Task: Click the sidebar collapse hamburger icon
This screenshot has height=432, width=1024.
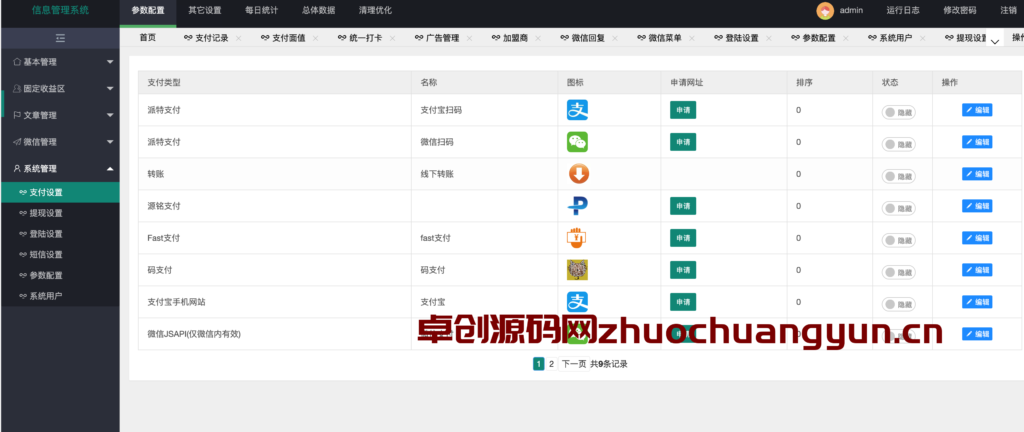Action: tap(60, 38)
